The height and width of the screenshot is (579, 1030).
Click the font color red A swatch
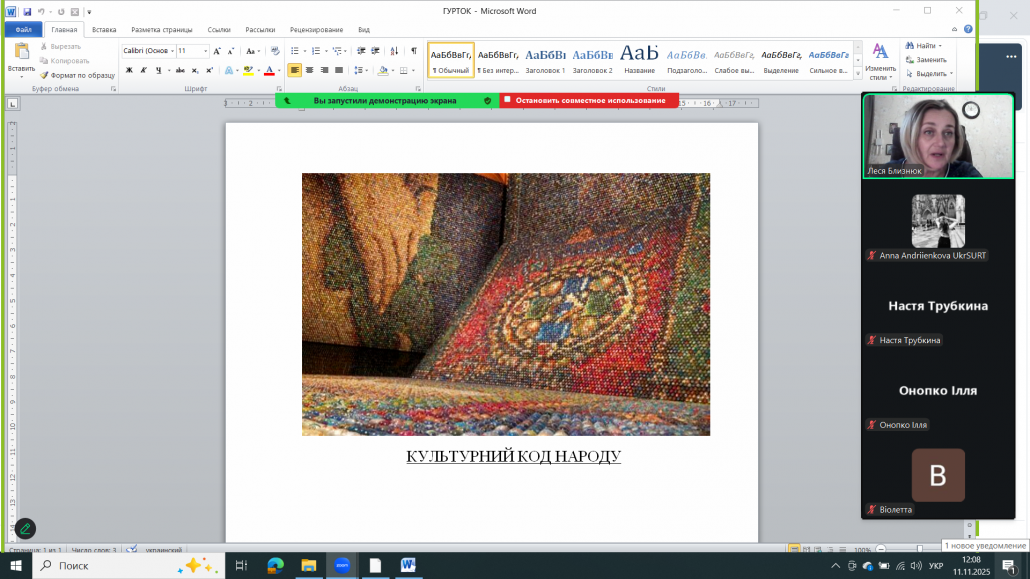click(x=269, y=70)
